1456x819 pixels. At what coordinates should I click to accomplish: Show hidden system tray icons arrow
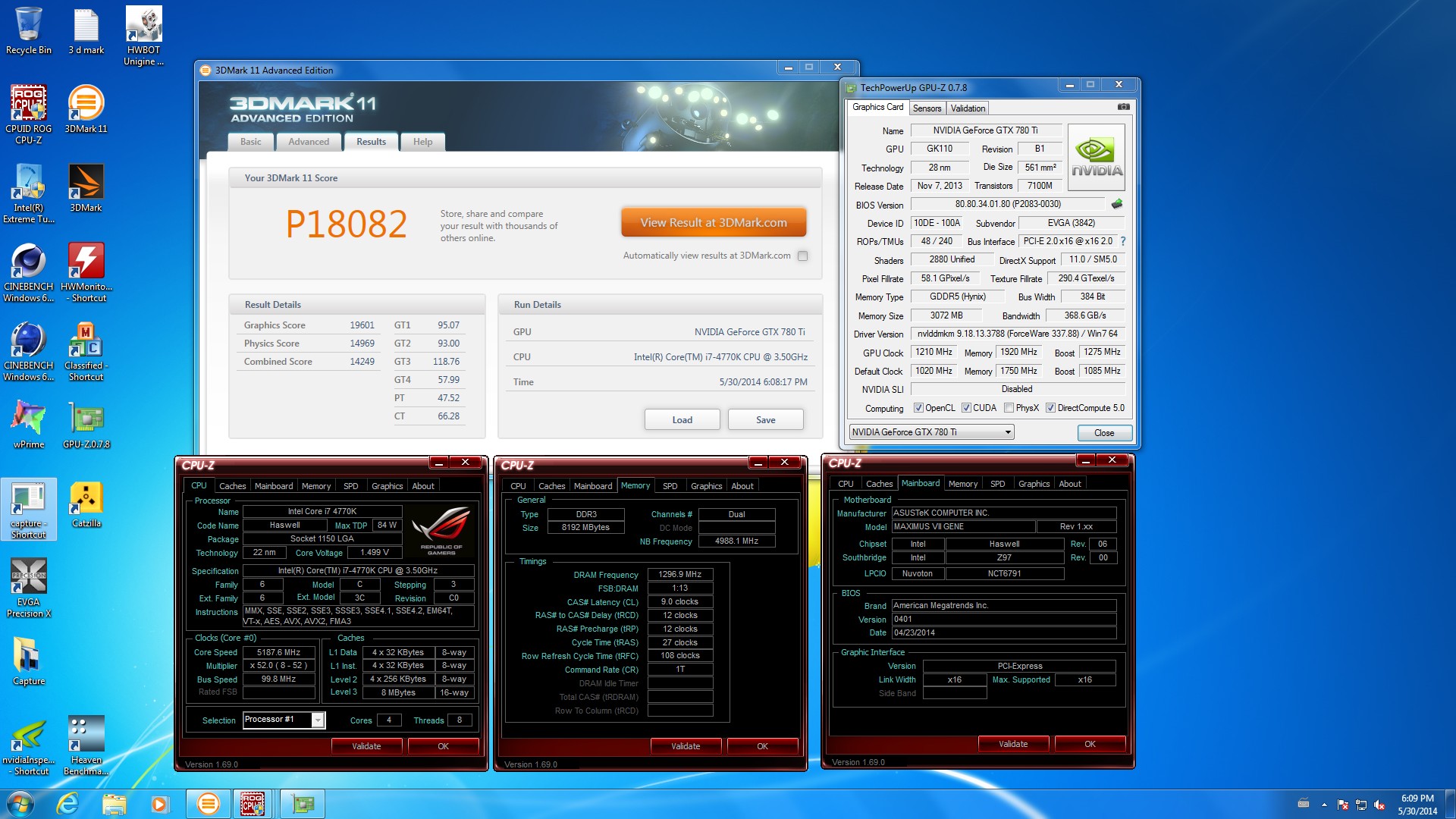(x=1324, y=805)
